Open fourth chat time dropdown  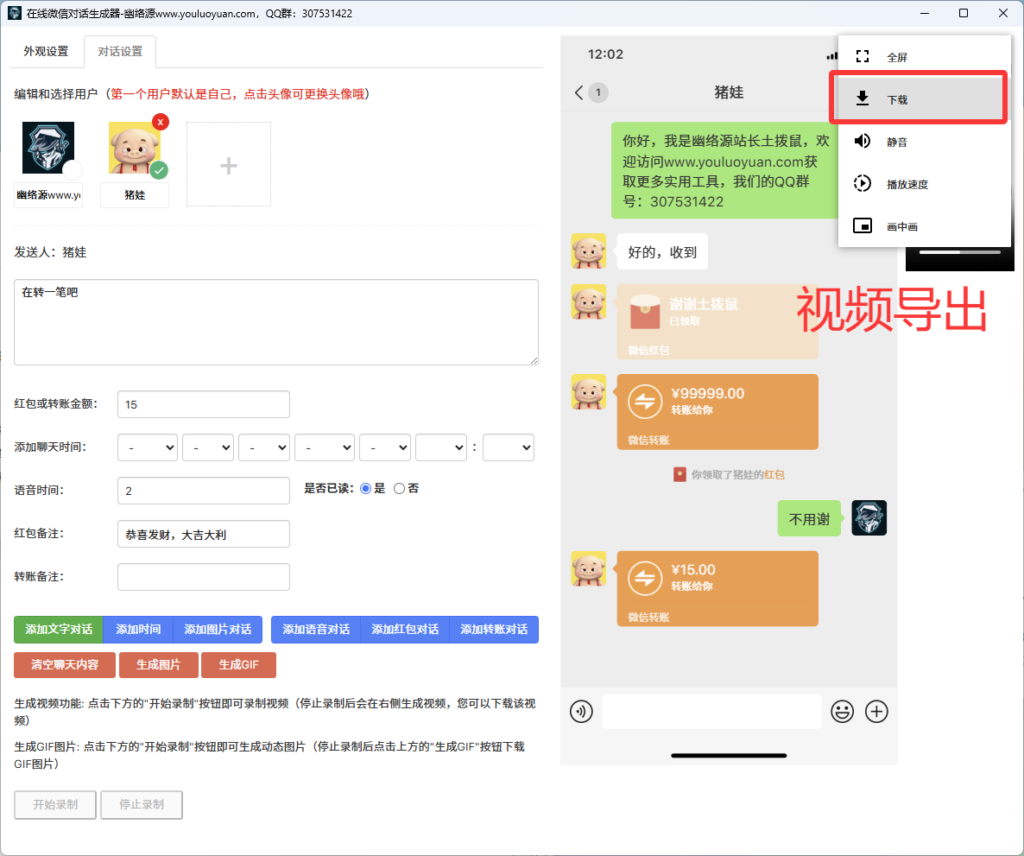[x=325, y=447]
